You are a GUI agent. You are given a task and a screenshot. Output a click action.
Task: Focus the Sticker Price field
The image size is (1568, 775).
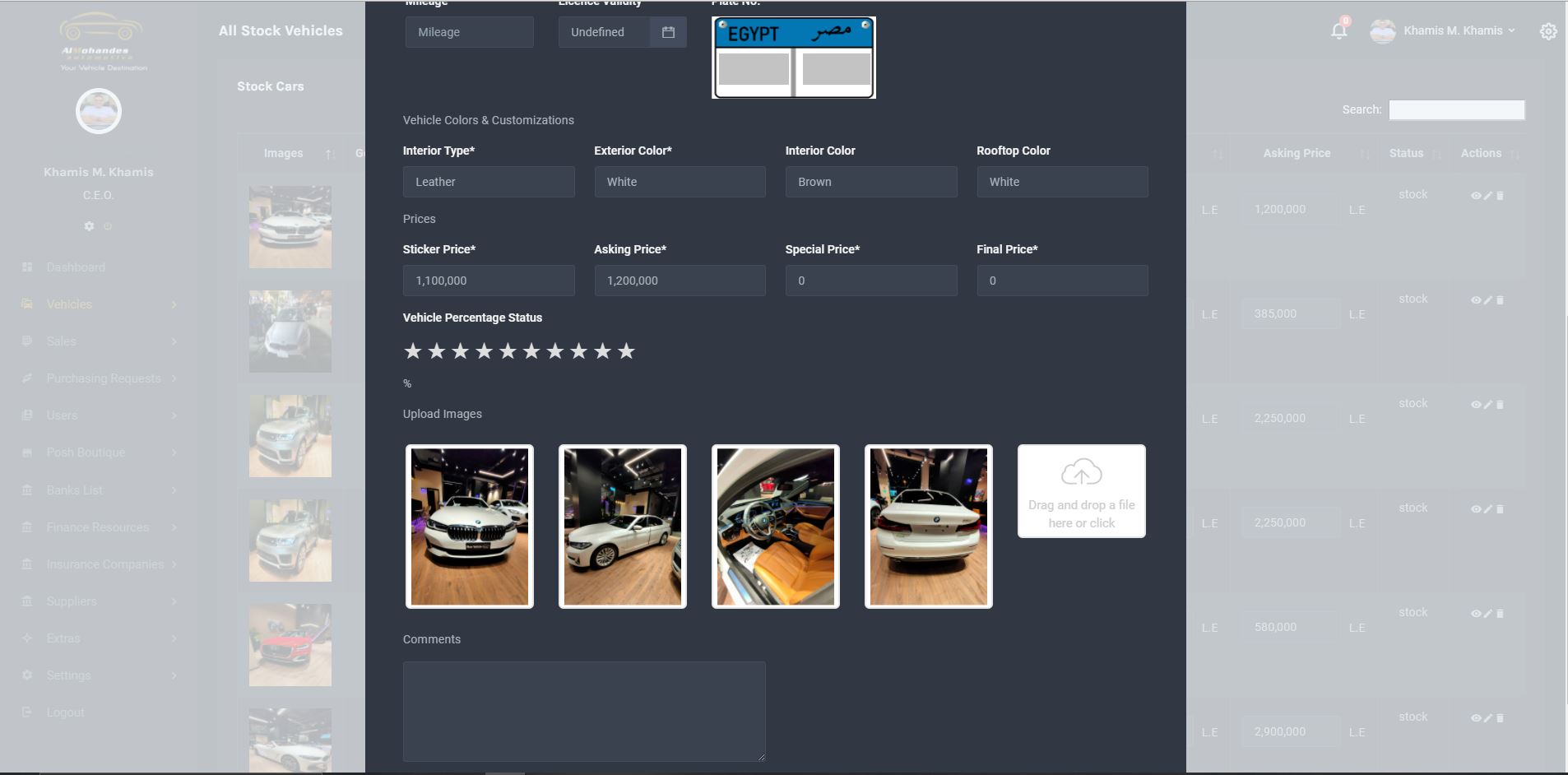pos(489,281)
